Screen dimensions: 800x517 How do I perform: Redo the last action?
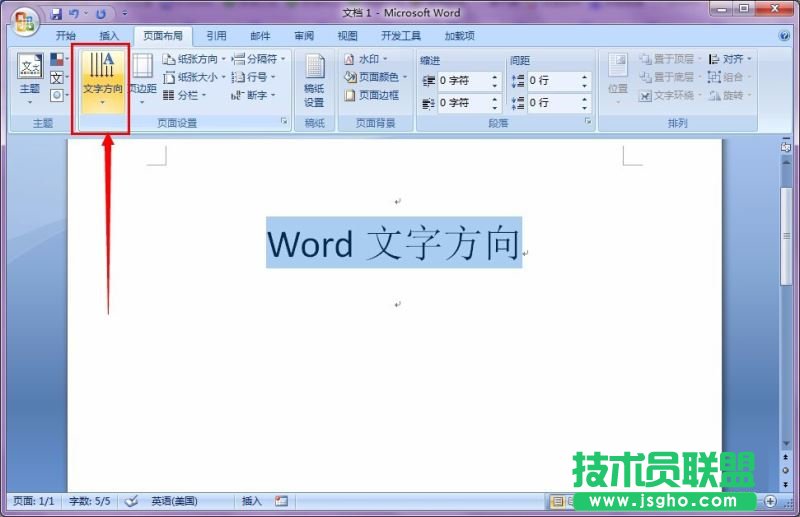point(101,14)
